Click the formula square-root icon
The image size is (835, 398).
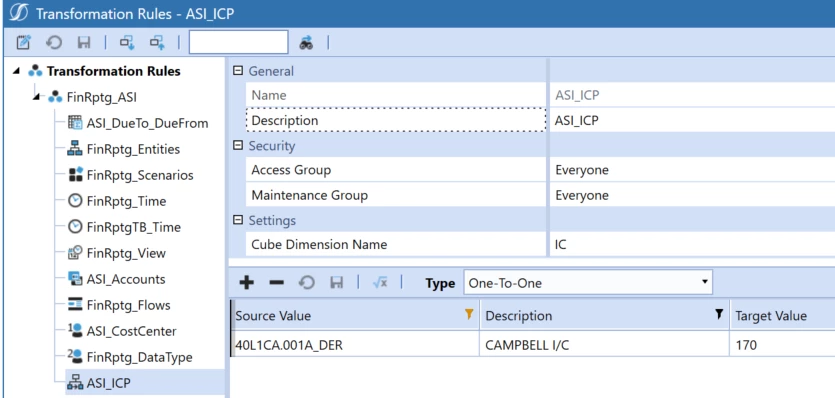click(380, 283)
